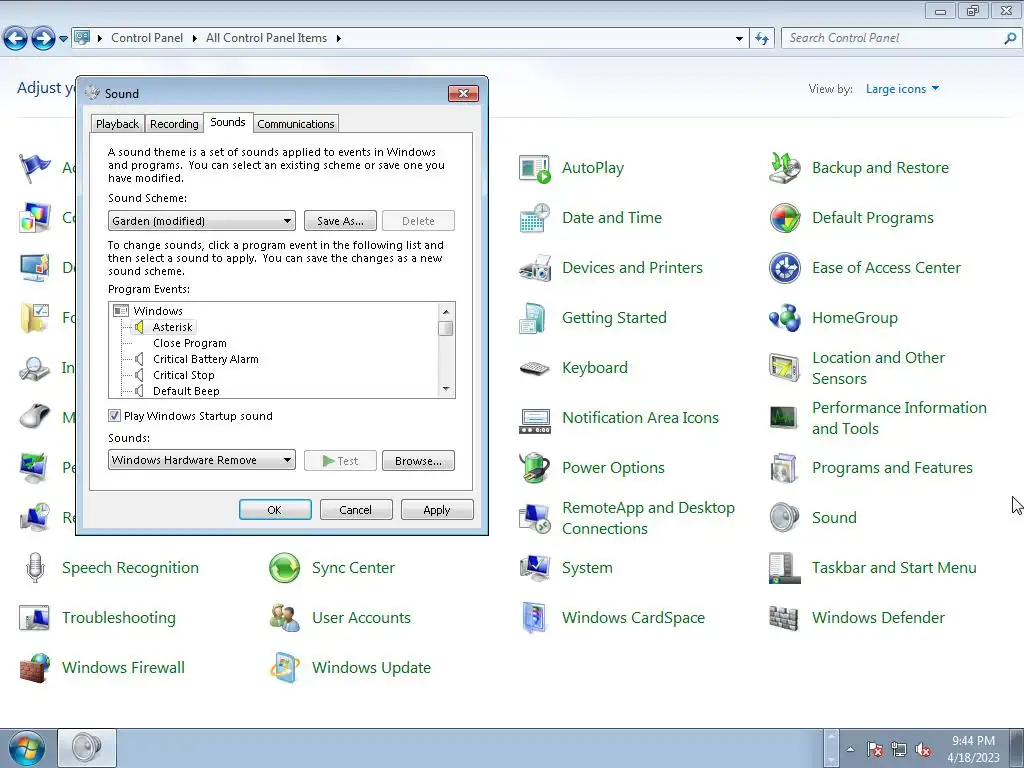Image resolution: width=1024 pixels, height=768 pixels.
Task: Open the Location and Other Sensors icon
Action: coord(785,368)
